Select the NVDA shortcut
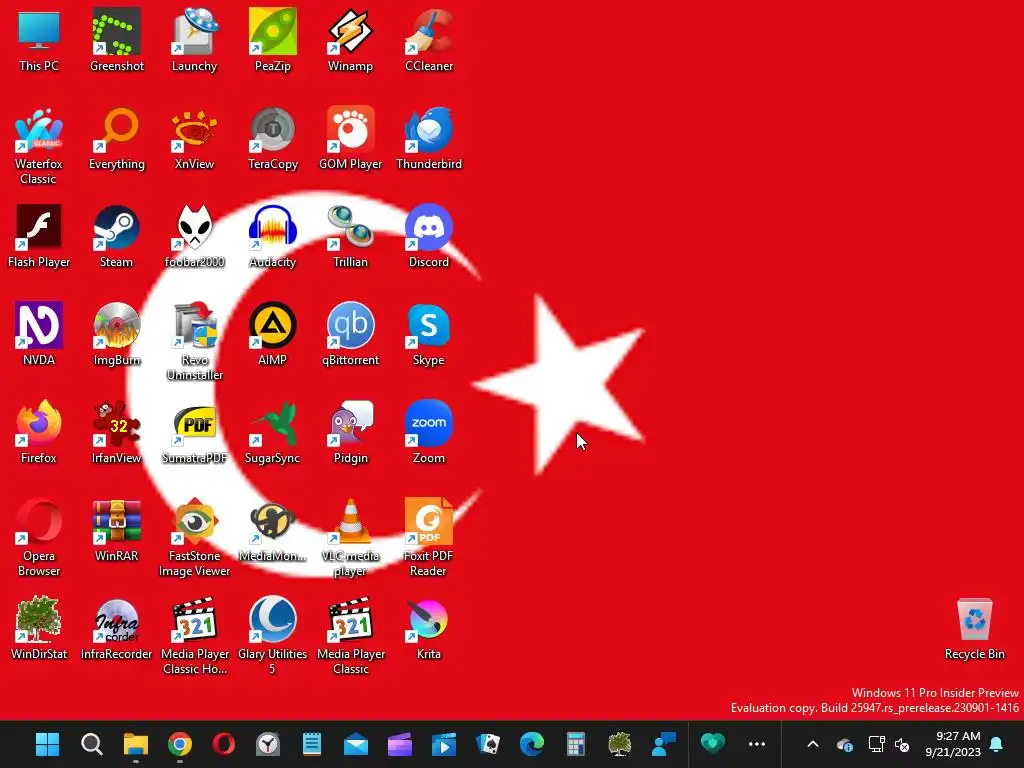Viewport: 1024px width, 768px height. [39, 334]
